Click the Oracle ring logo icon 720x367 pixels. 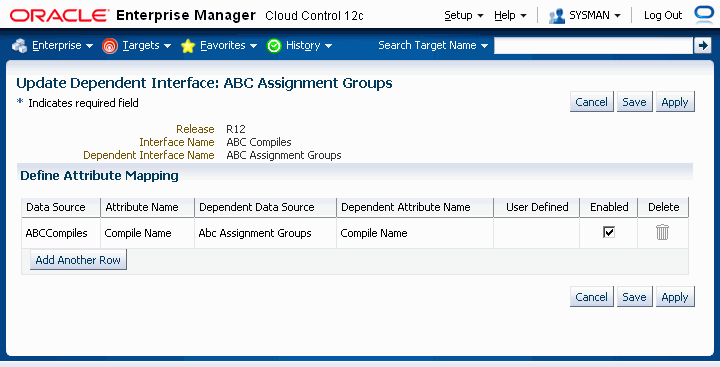pos(704,14)
